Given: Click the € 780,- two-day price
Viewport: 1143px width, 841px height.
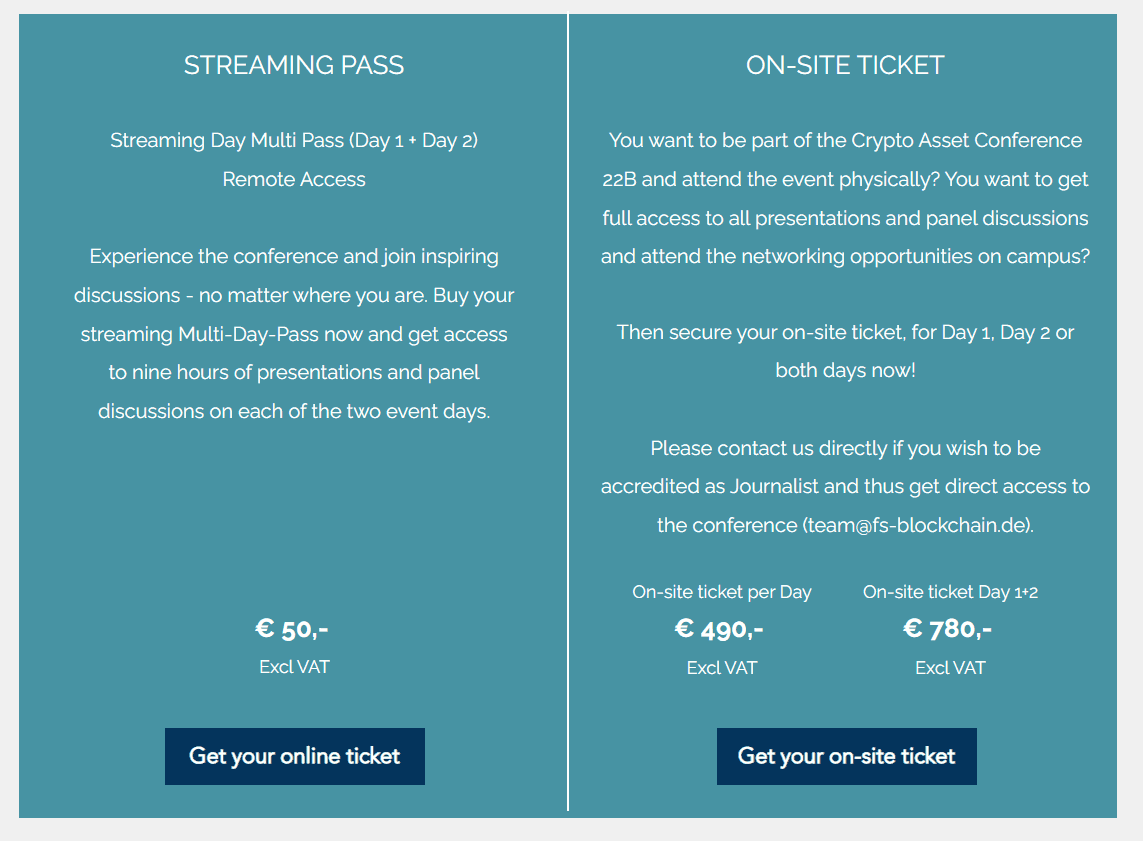Looking at the screenshot, I should point(948,629).
